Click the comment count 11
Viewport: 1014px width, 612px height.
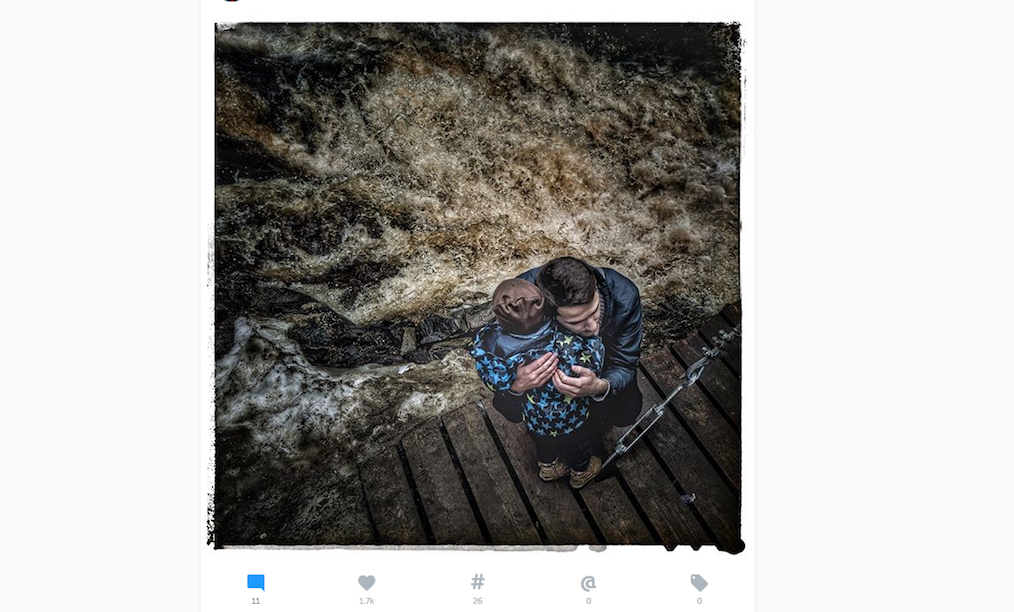click(256, 601)
